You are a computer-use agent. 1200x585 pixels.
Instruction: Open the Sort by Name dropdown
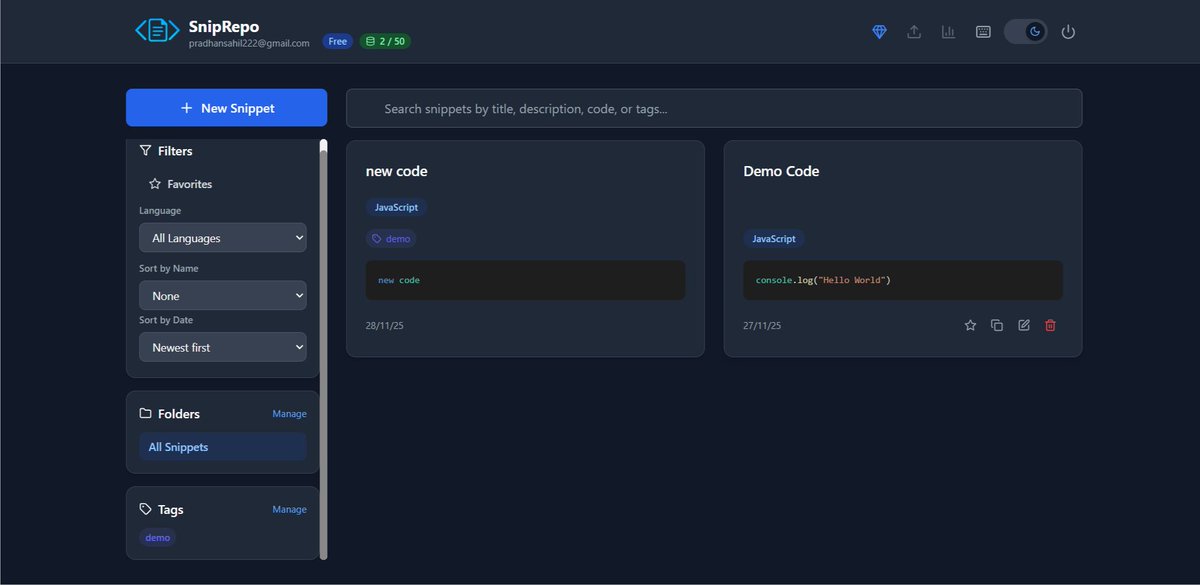223,296
